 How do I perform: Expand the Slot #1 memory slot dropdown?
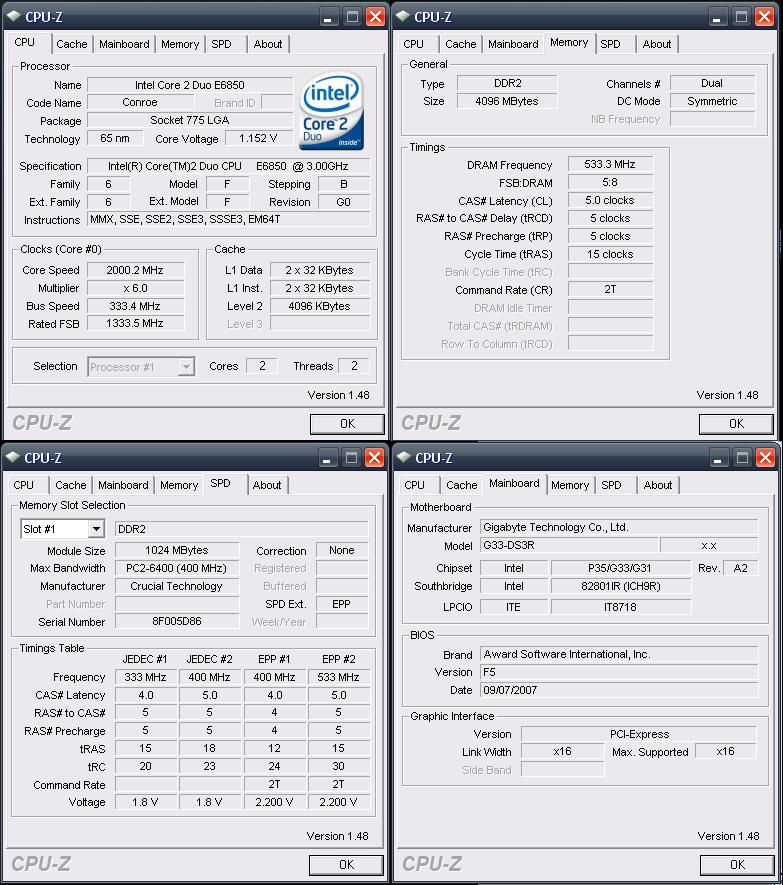click(x=97, y=529)
